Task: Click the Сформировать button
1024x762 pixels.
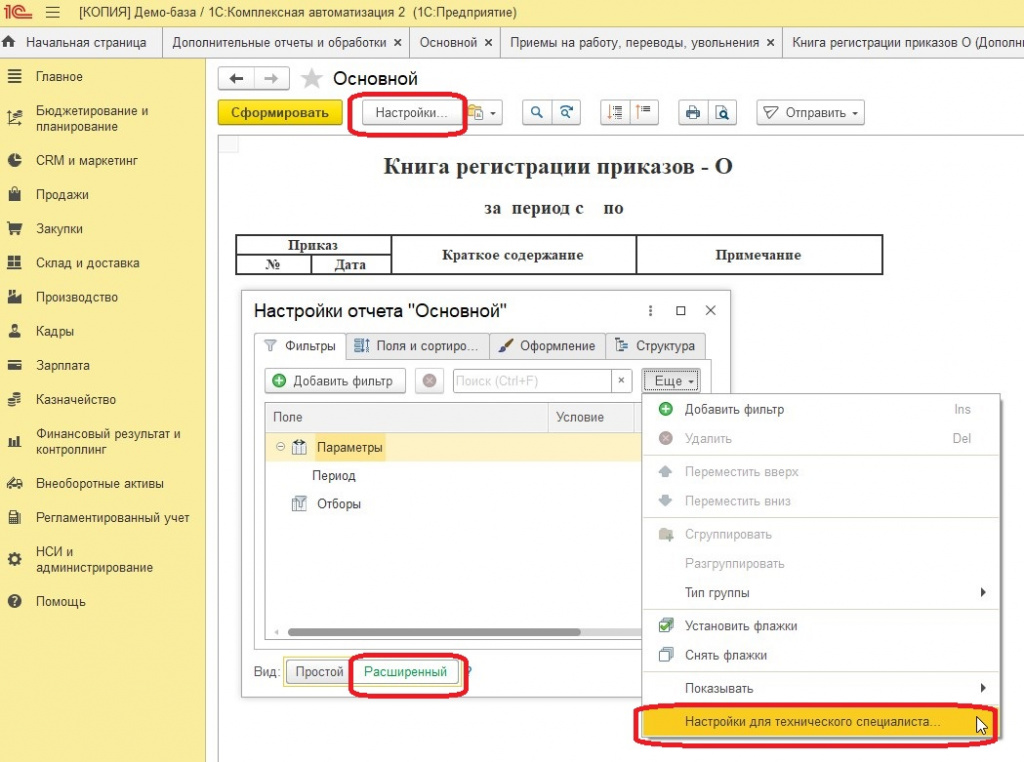Action: point(280,113)
